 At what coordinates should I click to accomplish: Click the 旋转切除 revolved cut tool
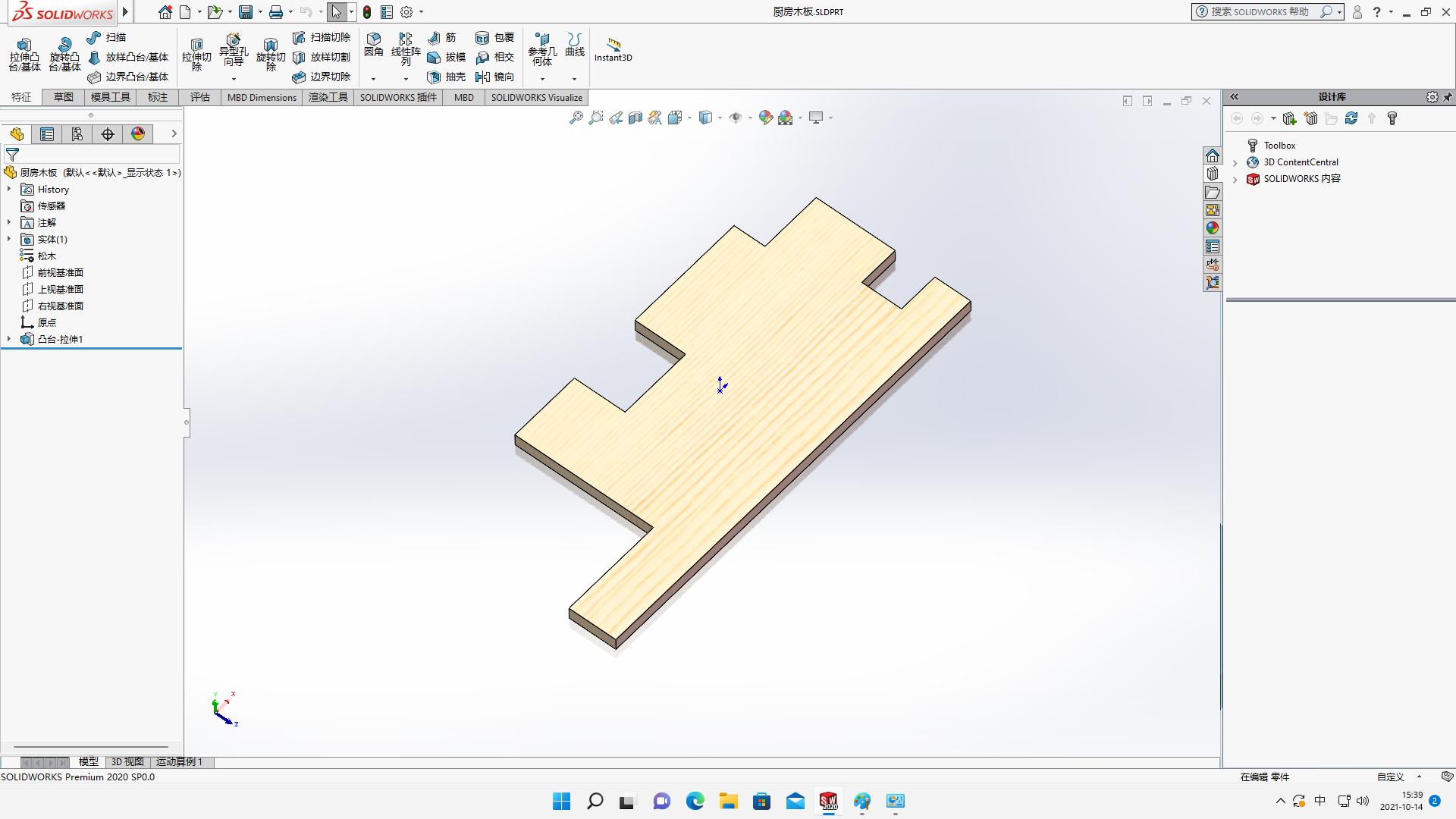271,54
